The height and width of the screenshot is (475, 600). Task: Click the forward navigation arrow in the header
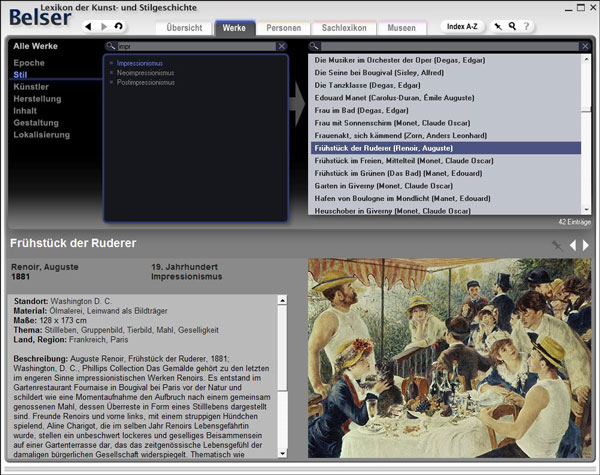pyautogui.click(x=104, y=26)
